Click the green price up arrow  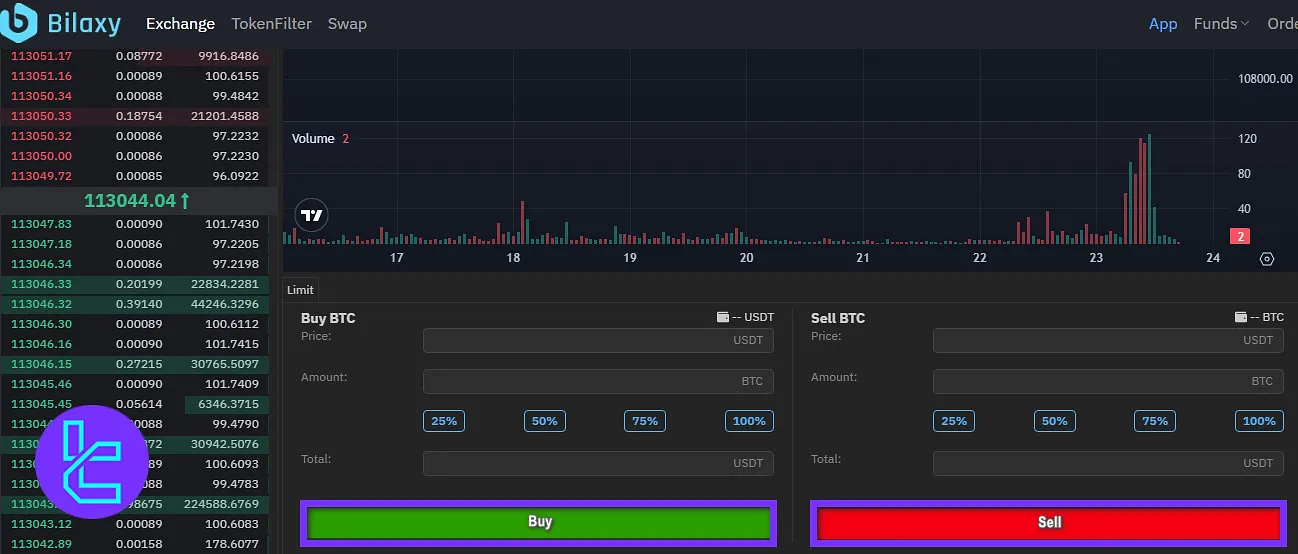pos(186,201)
